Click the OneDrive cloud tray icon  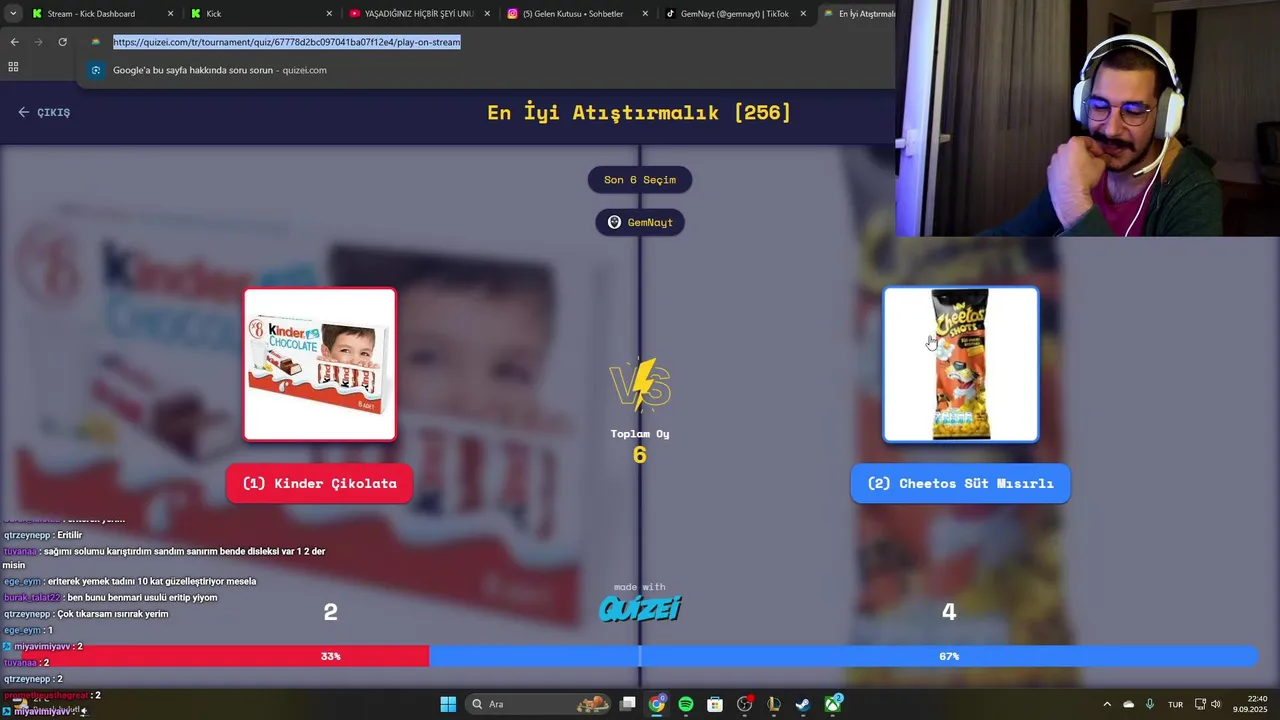(1129, 704)
